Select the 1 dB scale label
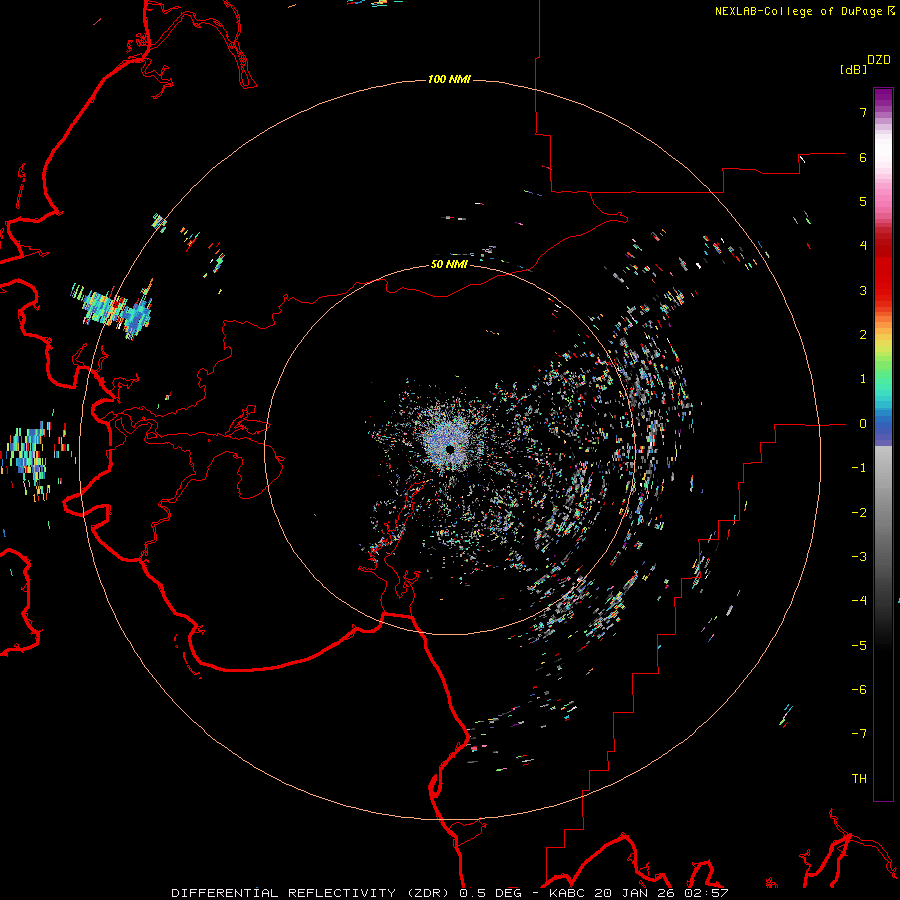The image size is (900, 900). 863,379
